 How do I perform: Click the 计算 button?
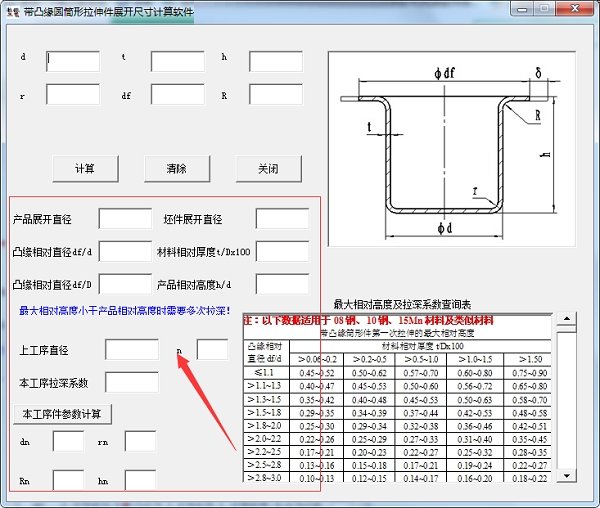85,168
